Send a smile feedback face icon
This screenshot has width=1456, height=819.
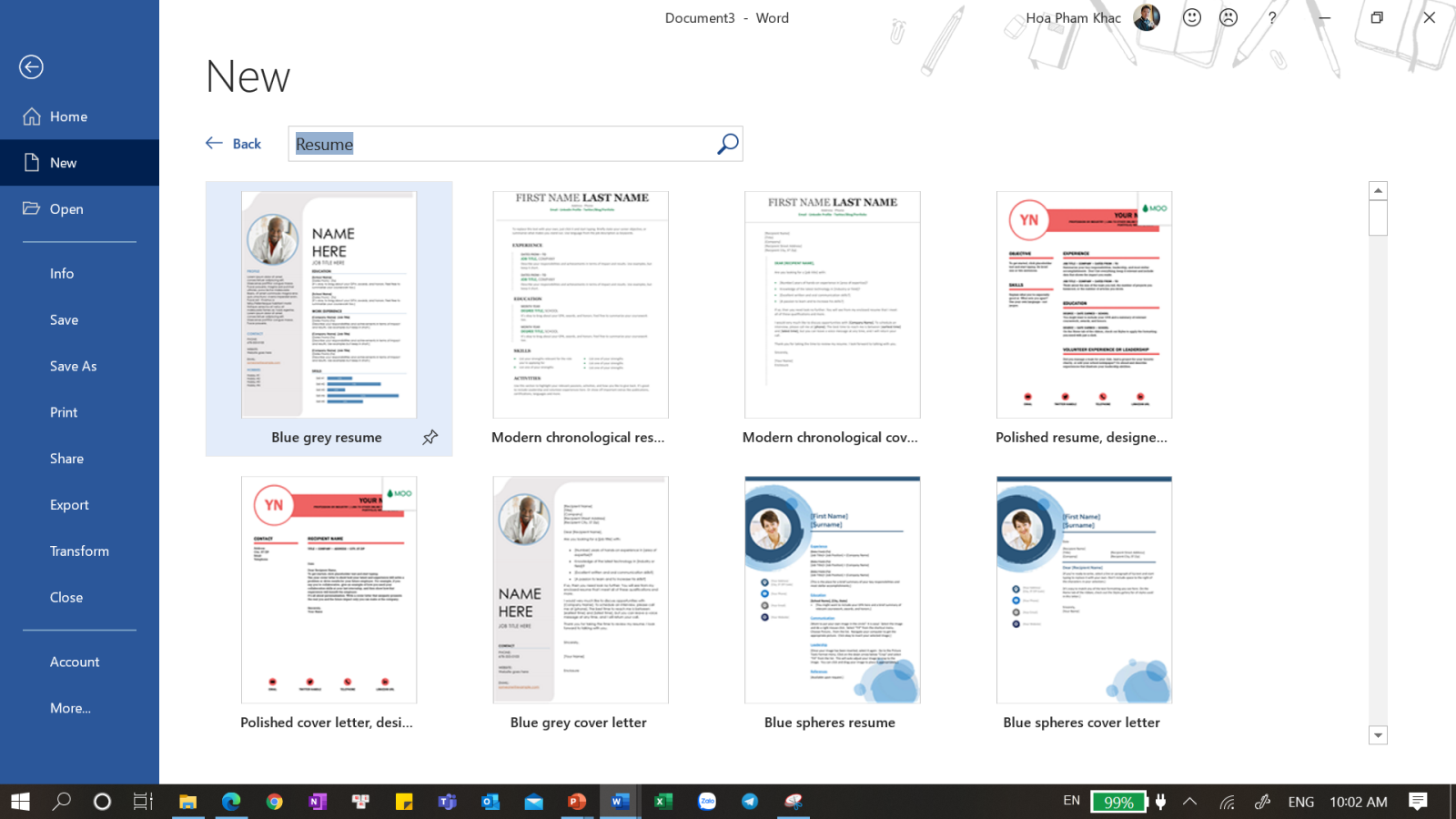click(x=1192, y=17)
